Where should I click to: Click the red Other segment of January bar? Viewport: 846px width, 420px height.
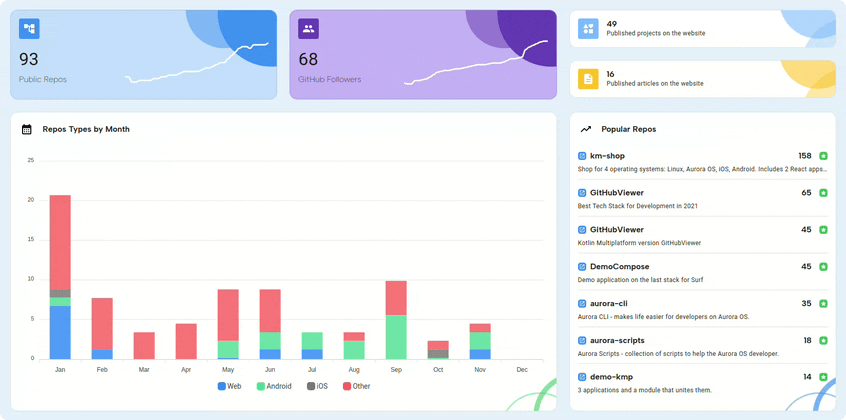click(x=60, y=242)
